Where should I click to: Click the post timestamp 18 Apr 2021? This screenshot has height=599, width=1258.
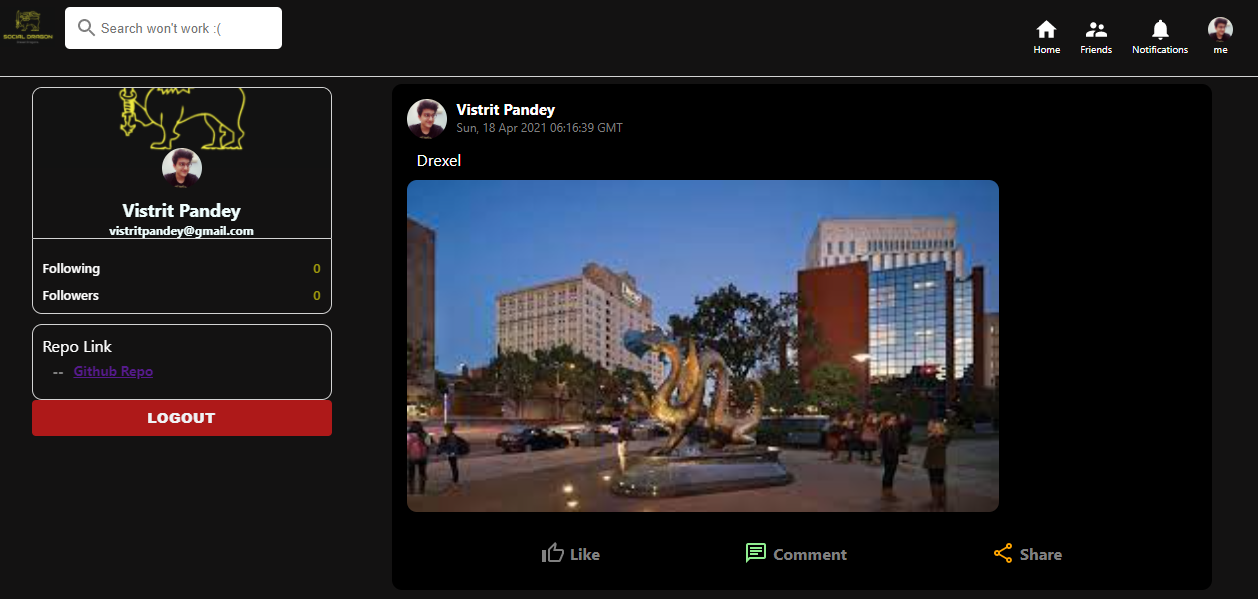coord(539,128)
